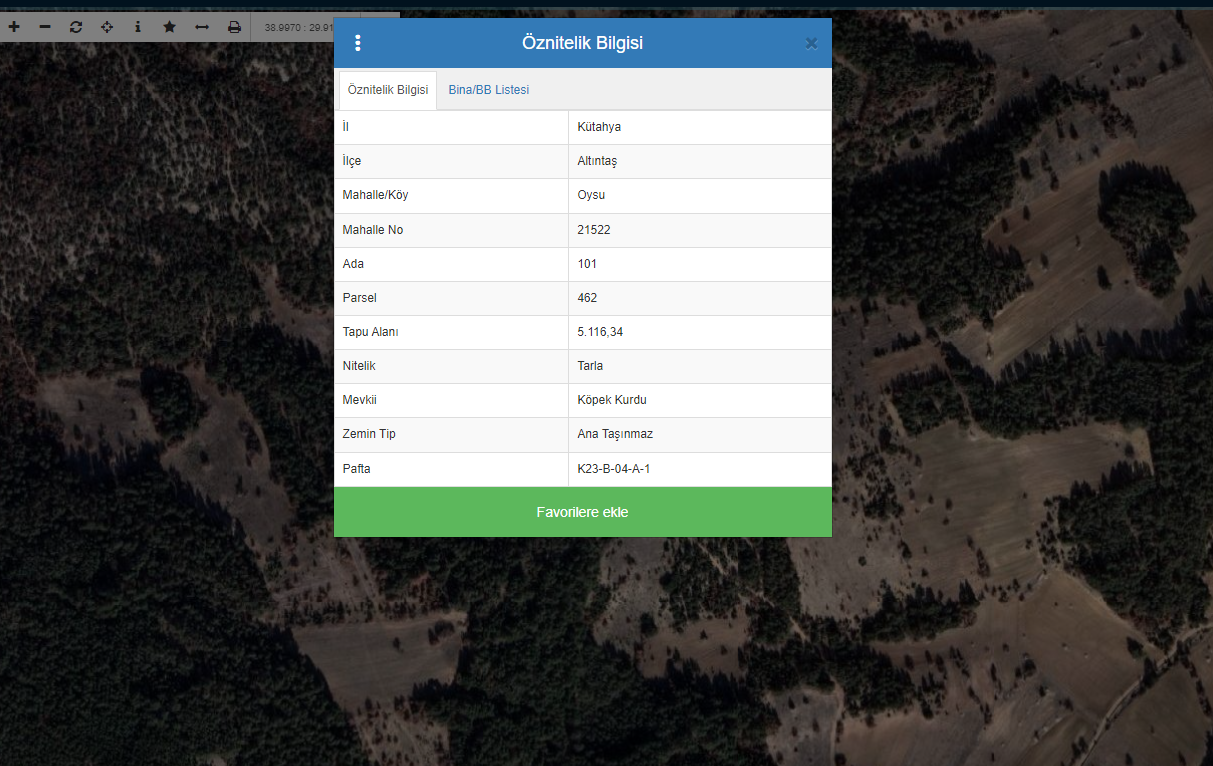
Task: Select the Öznitelik Bilgisi tab
Action: 388,90
